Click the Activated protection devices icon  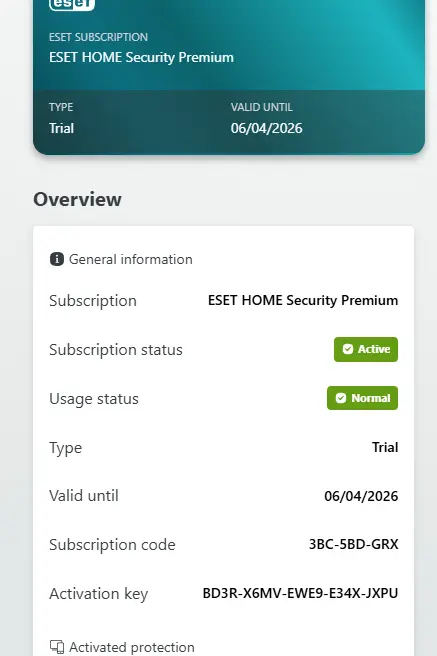(x=57, y=647)
